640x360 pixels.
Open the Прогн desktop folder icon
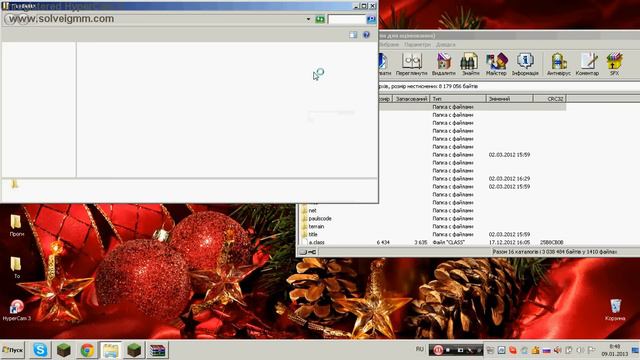click(16, 225)
